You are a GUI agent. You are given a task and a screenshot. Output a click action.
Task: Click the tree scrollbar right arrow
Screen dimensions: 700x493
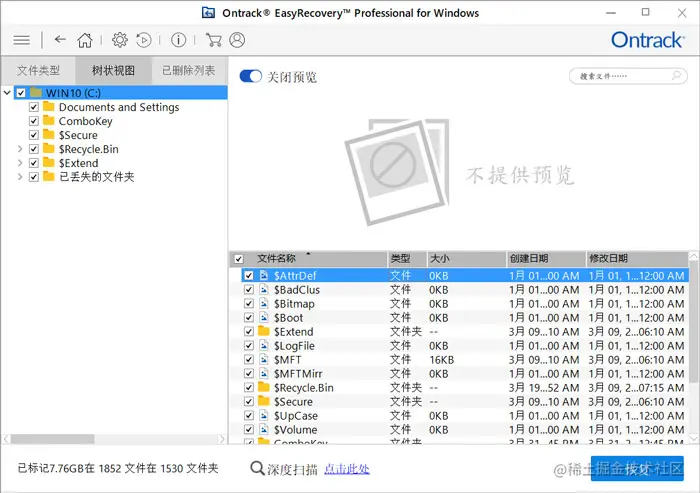click(222, 439)
